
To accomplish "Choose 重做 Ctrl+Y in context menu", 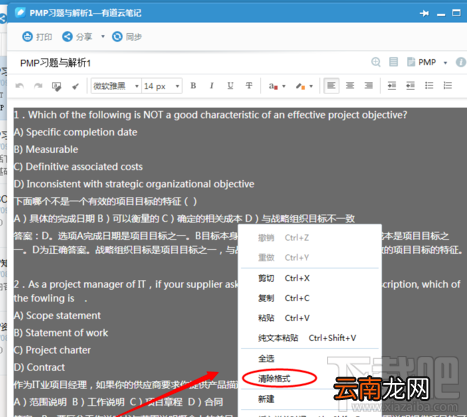I will pos(310,257).
